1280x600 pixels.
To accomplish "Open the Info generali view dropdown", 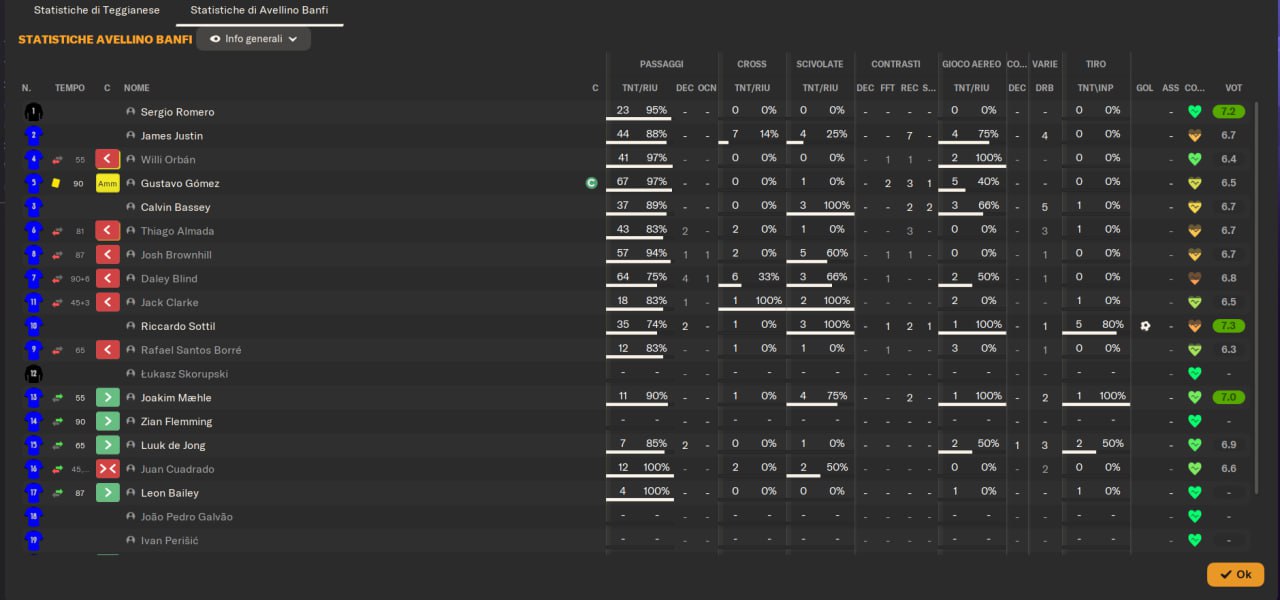I will pos(254,39).
